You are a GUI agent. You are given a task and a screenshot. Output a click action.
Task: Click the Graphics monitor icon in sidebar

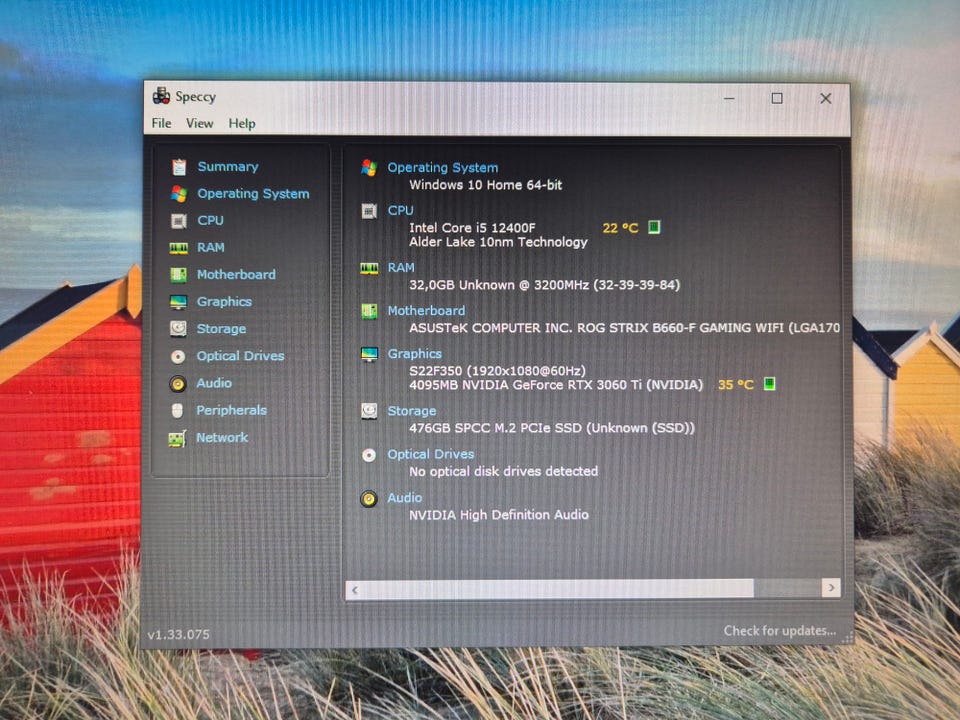point(178,302)
